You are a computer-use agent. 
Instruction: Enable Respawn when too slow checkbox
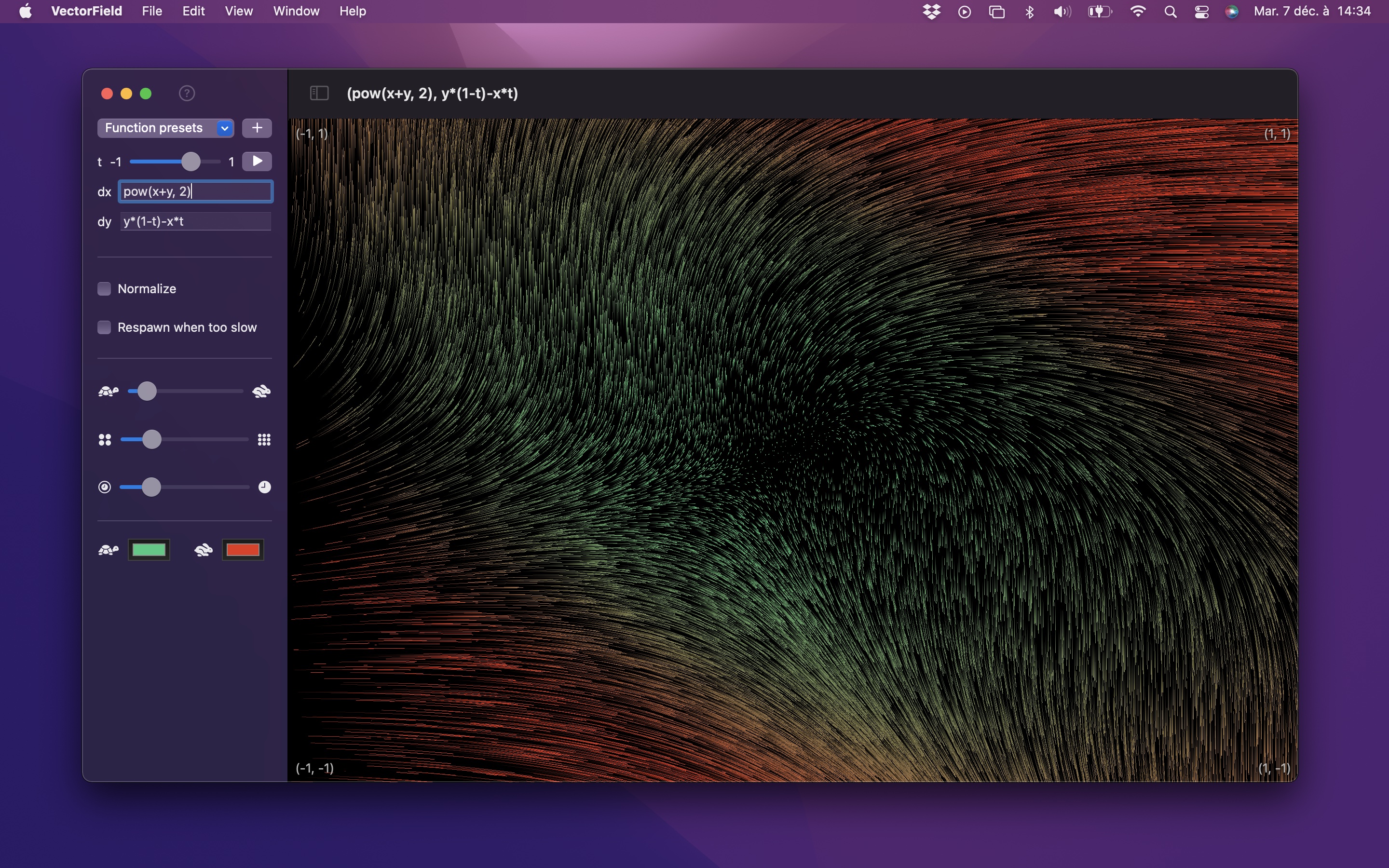point(104,327)
